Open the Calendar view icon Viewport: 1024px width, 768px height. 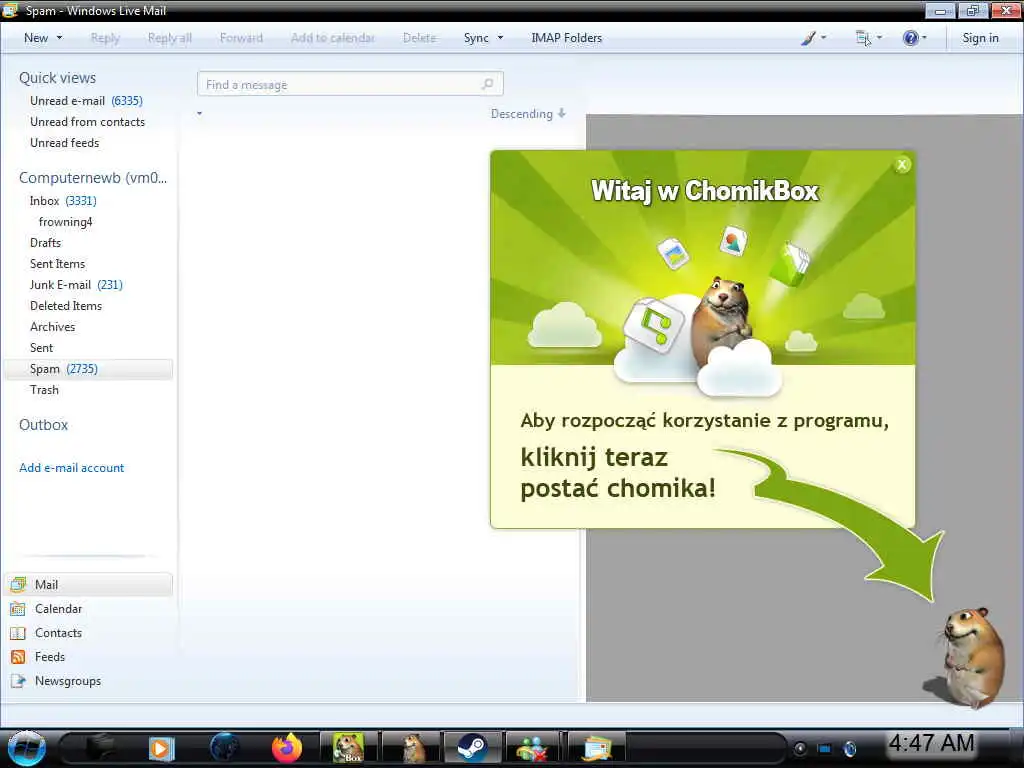click(18, 609)
